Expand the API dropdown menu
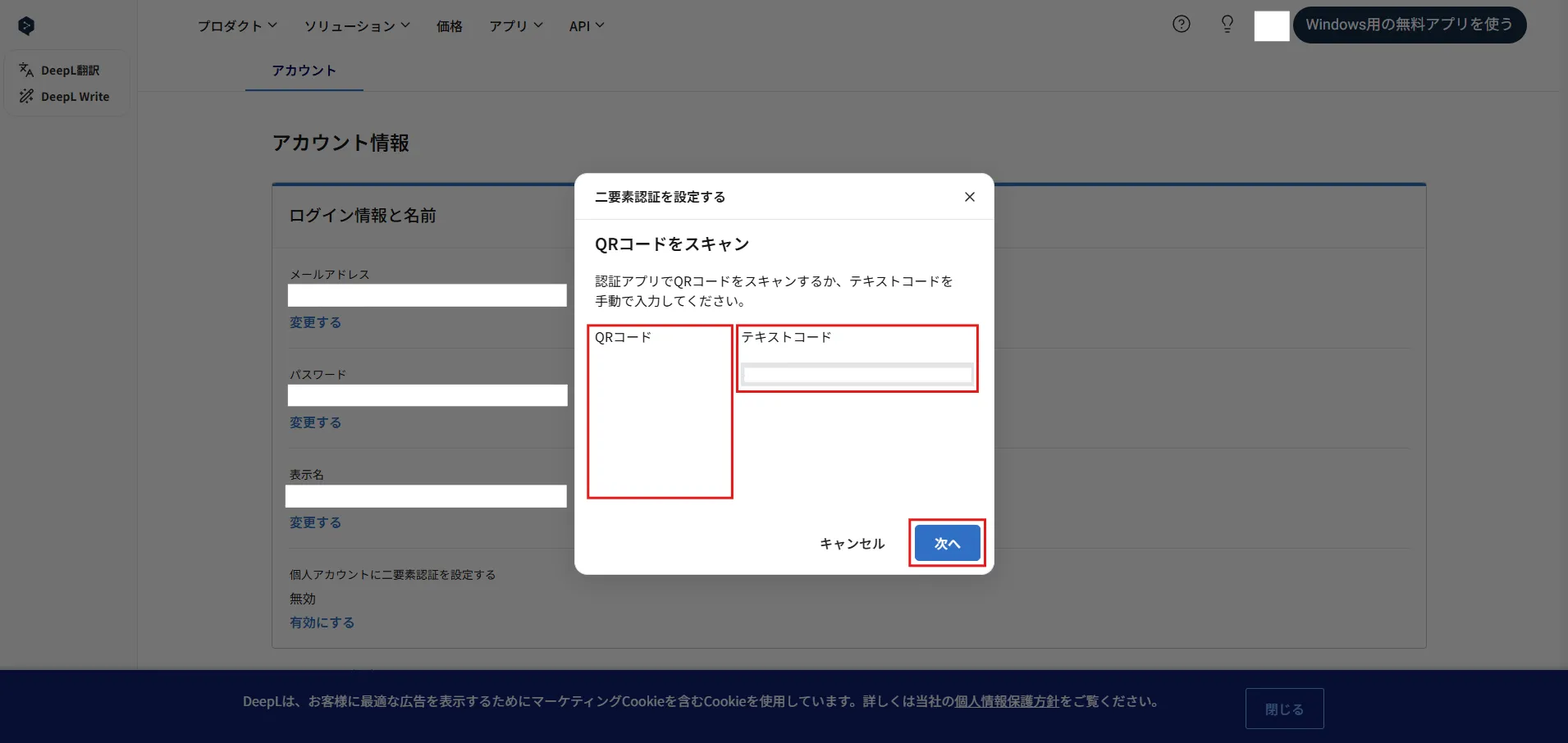This screenshot has width=1568, height=743. coord(587,26)
